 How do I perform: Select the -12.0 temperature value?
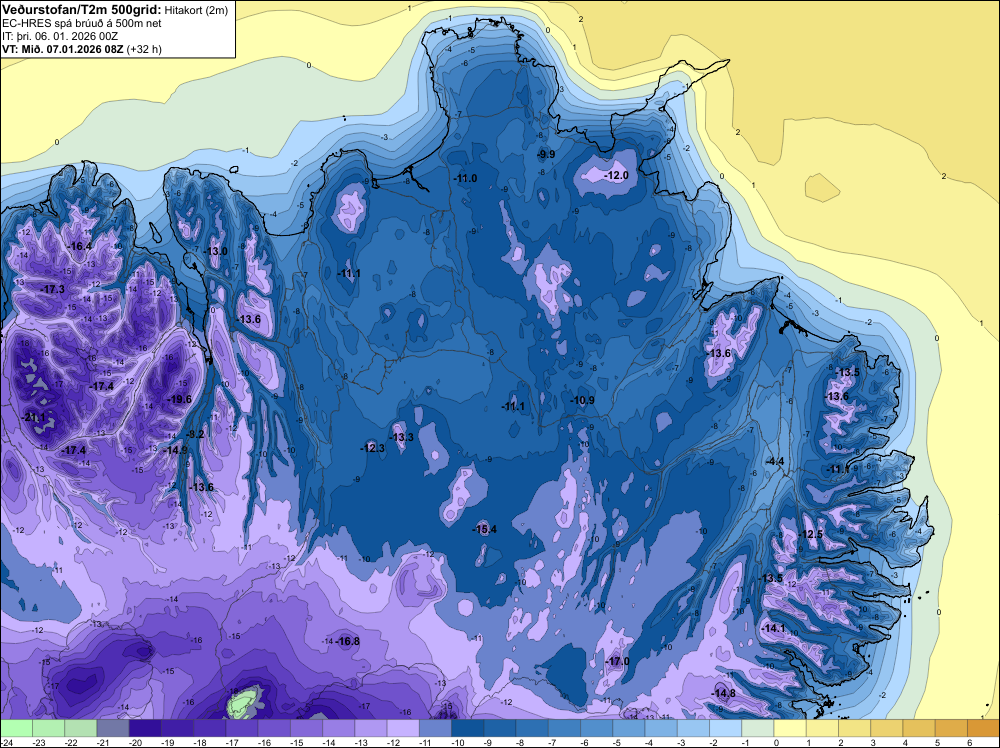[617, 175]
